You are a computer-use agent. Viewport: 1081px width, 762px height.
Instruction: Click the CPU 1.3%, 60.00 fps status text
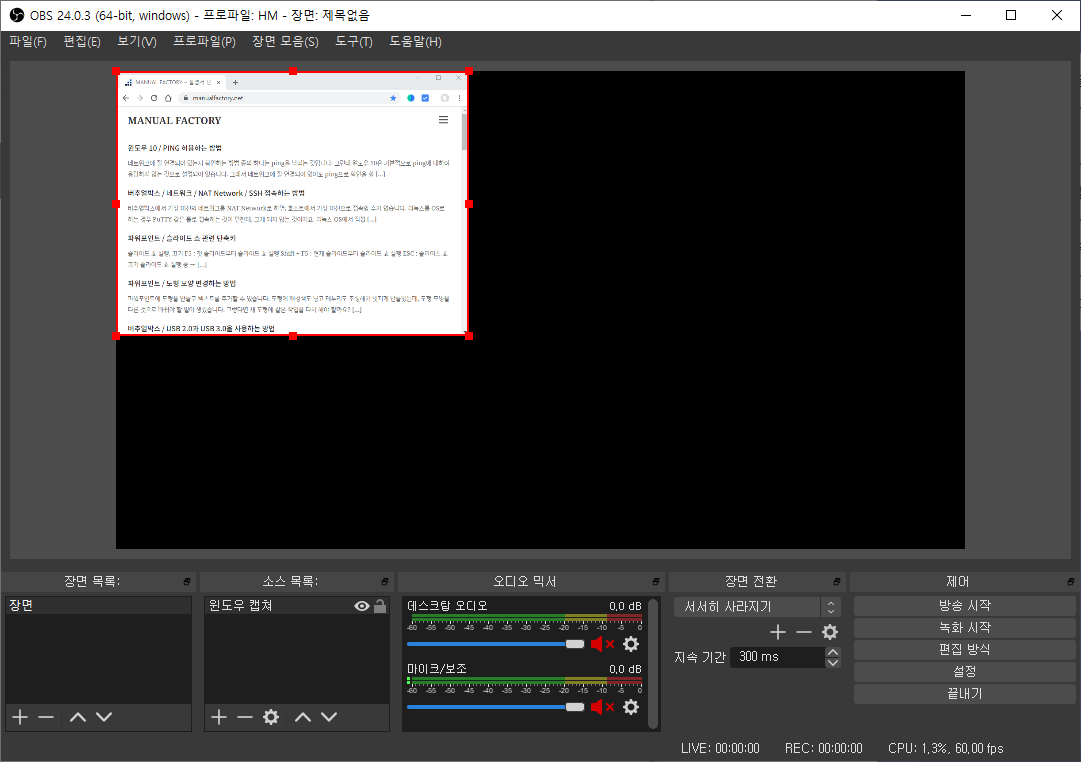tap(946, 748)
